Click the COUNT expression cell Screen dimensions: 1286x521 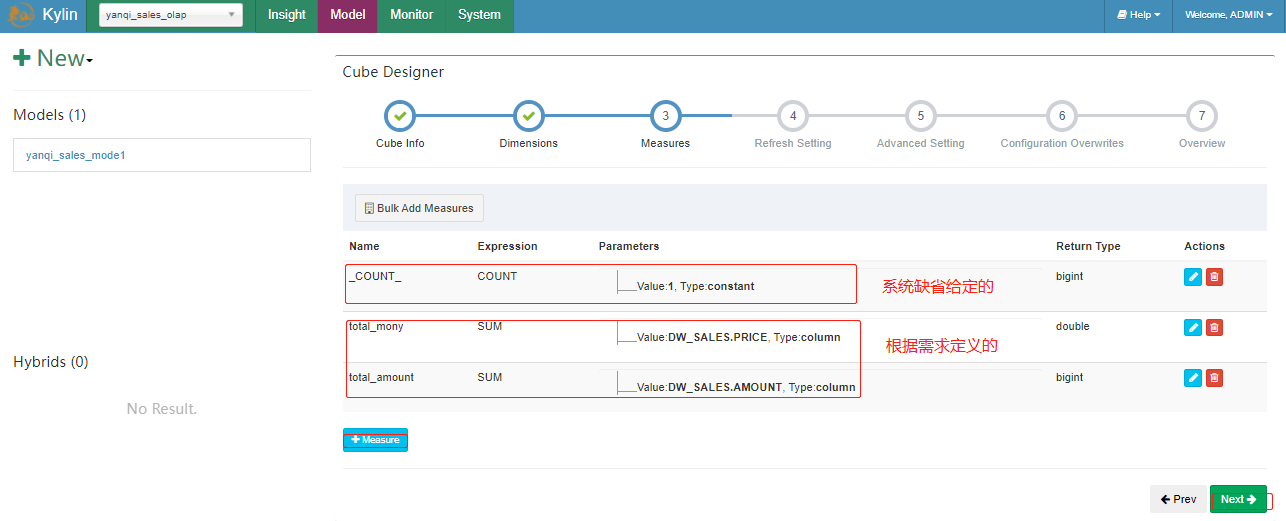pyautogui.click(x=497, y=276)
